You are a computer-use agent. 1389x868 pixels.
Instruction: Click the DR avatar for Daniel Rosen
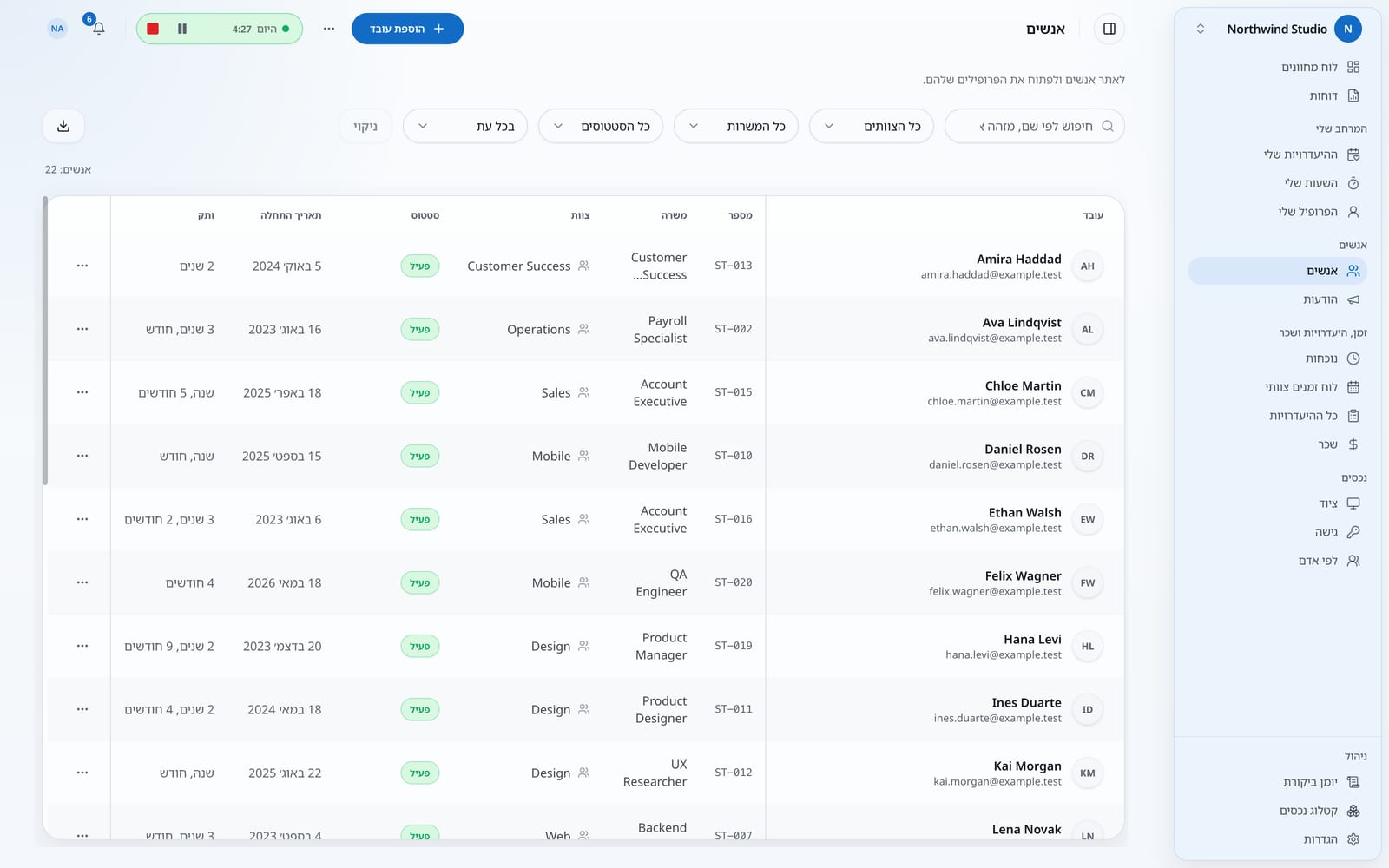coord(1088,456)
